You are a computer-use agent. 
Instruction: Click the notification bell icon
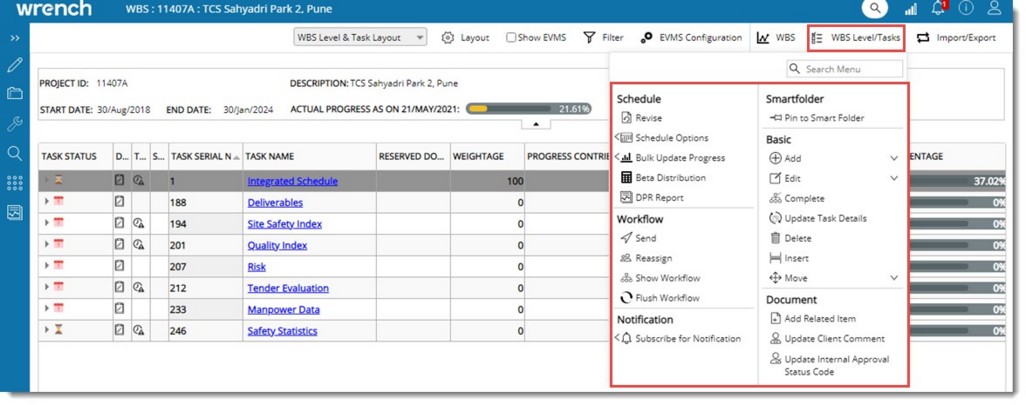938,9
